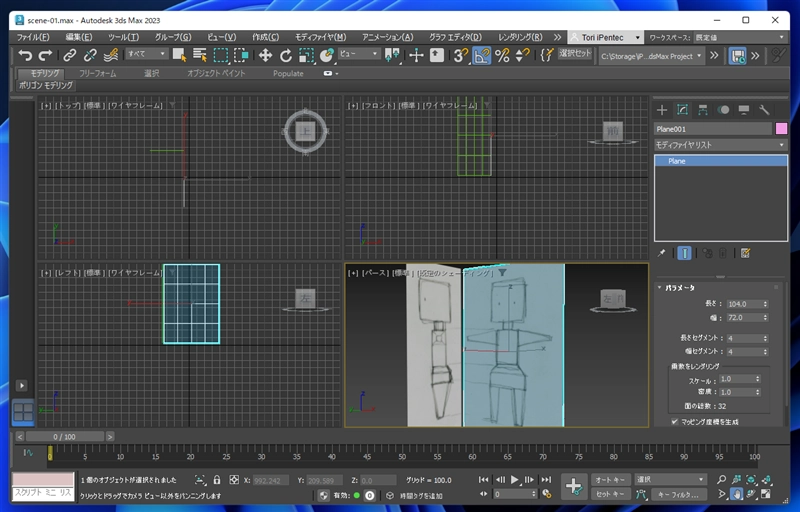Activate the Select and Move tool
Image resolution: width=800 pixels, height=512 pixels.
coord(265,55)
